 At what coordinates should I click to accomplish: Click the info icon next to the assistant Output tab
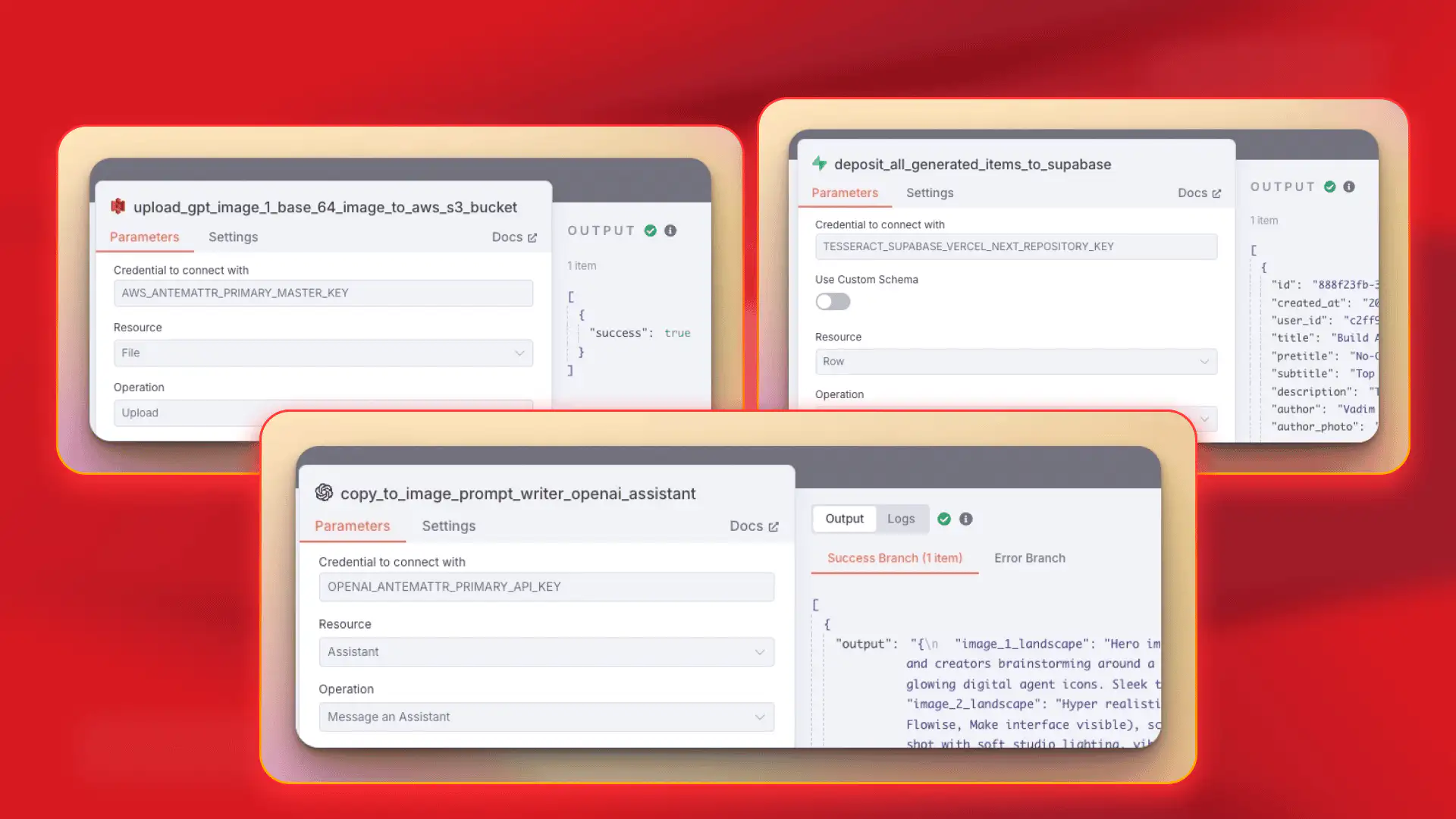click(965, 519)
